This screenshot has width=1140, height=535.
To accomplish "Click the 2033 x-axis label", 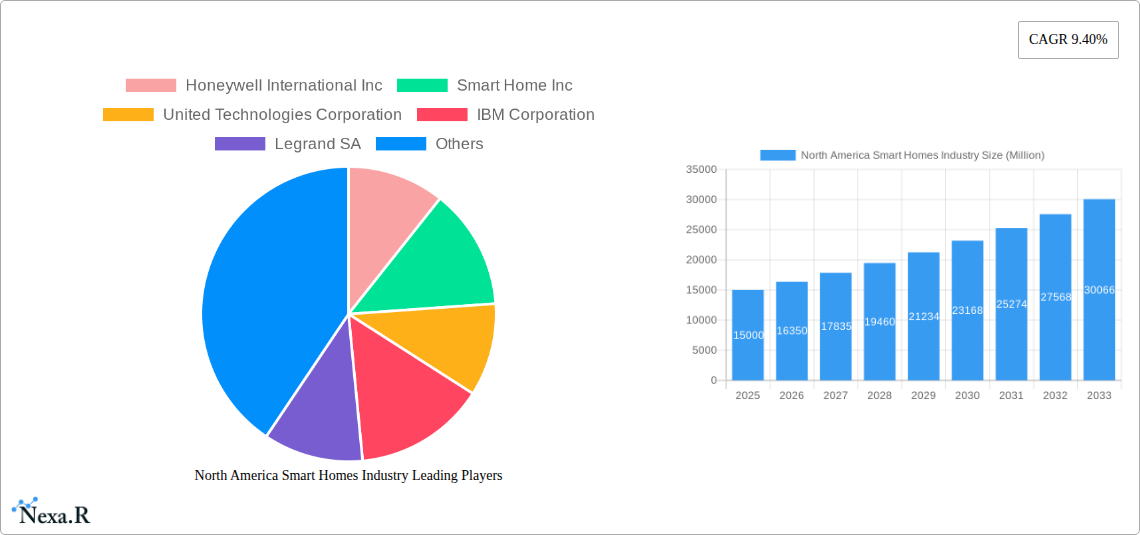I will click(x=1099, y=395).
